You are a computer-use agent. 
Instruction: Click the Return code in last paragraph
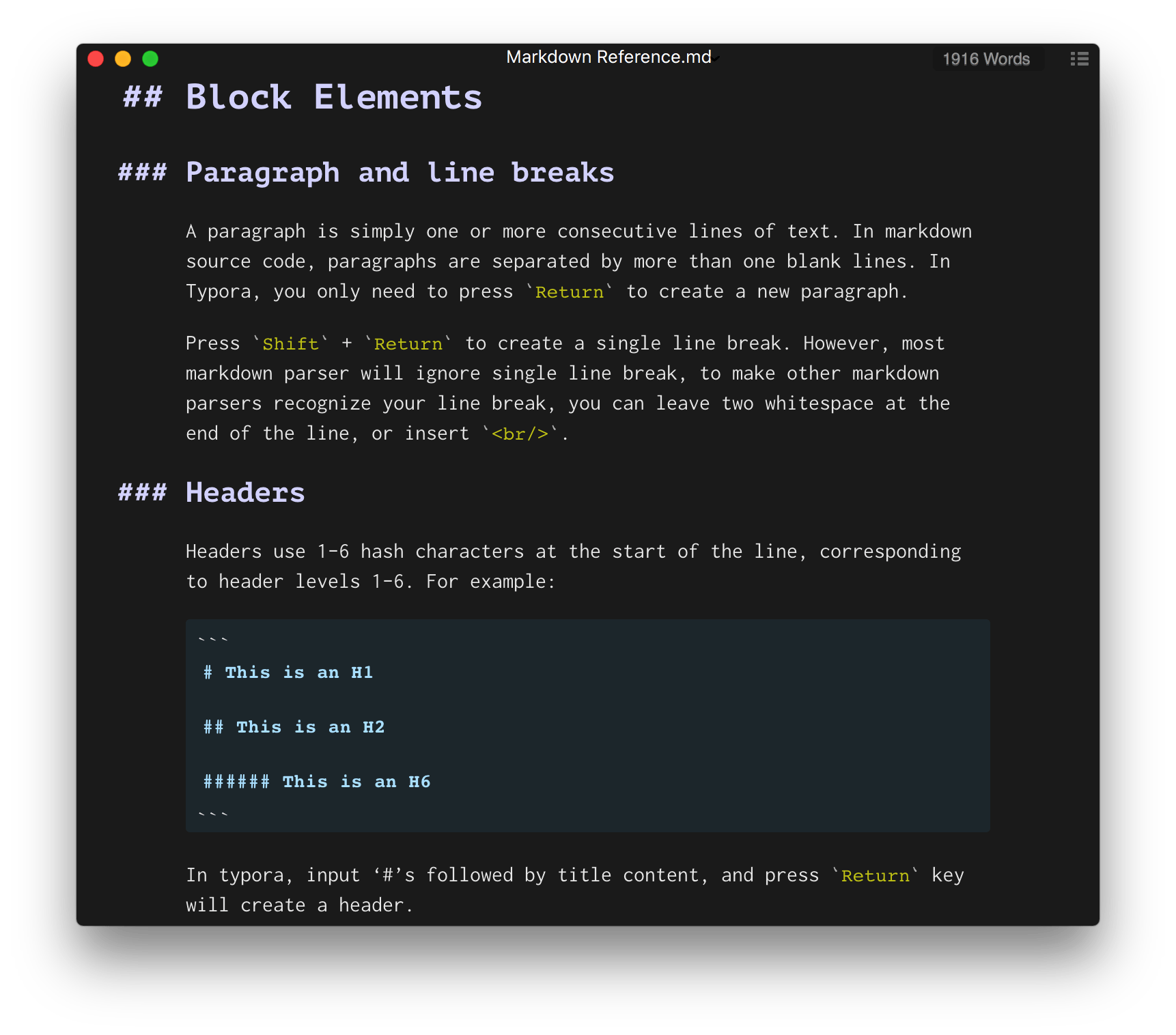click(875, 876)
